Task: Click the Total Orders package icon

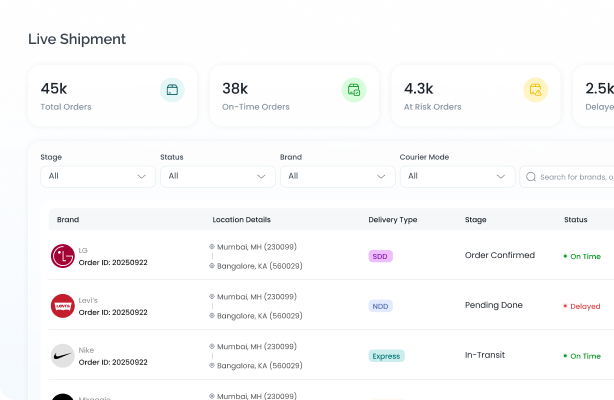Action: coord(172,90)
